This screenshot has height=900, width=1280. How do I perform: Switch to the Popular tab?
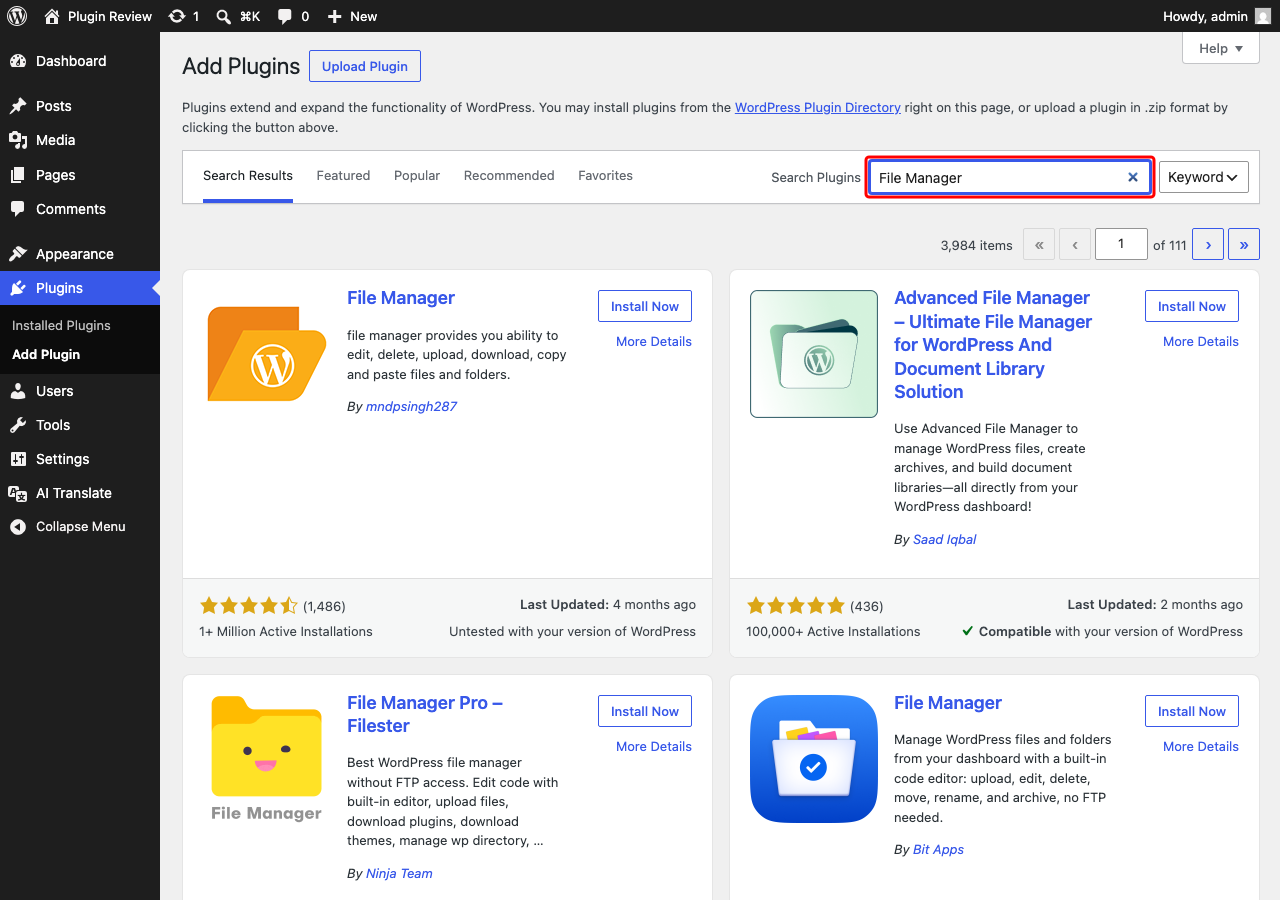pos(417,176)
